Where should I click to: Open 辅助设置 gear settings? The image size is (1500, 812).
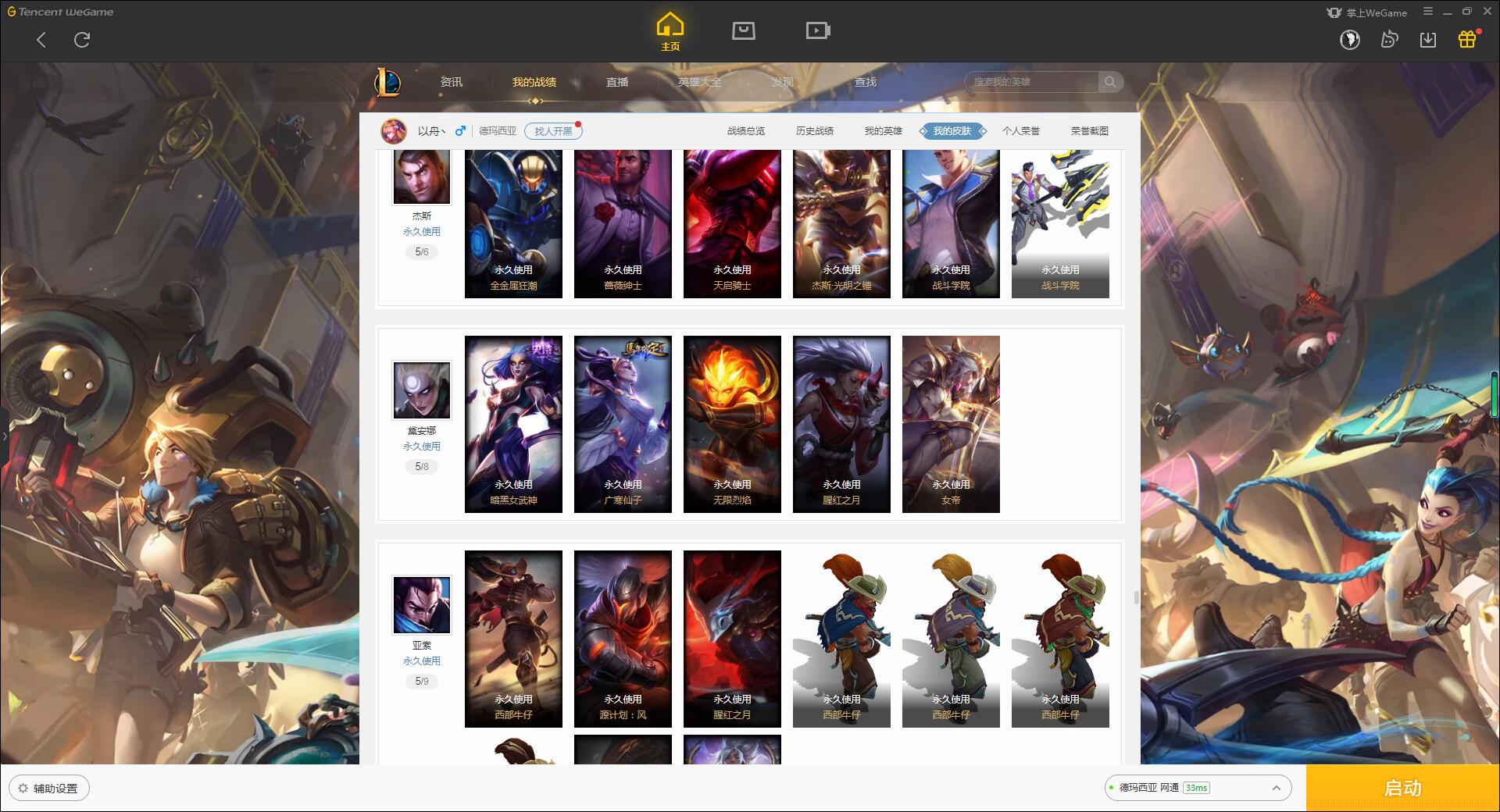tap(48, 789)
